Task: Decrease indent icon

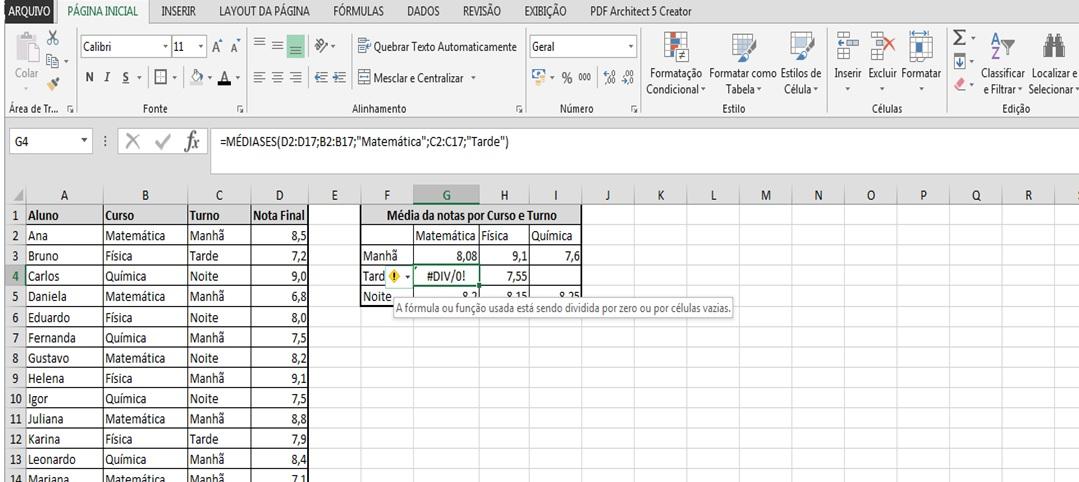Action: click(x=321, y=78)
